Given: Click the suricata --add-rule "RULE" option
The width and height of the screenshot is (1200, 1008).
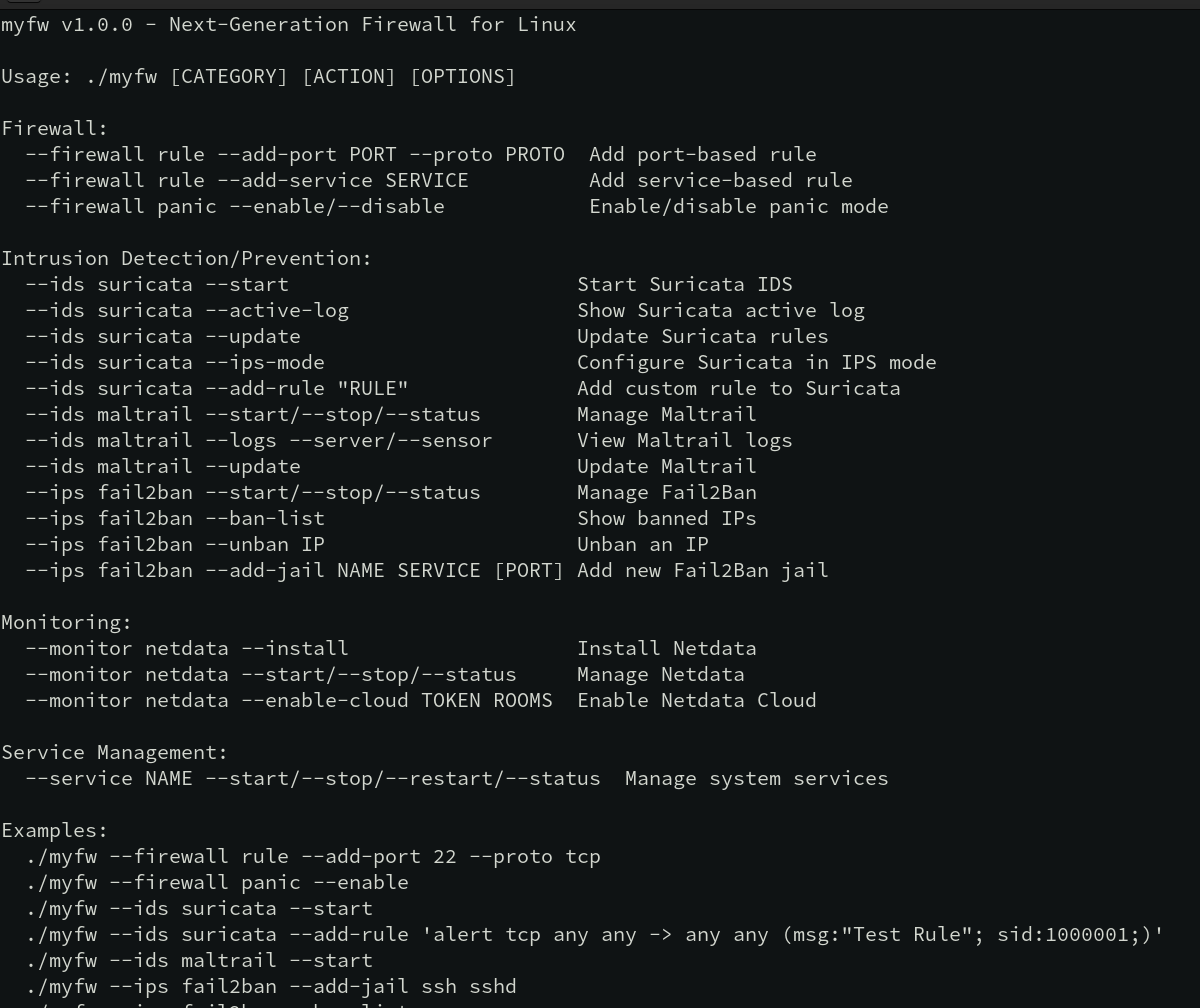Looking at the screenshot, I should pyautogui.click(x=252, y=388).
